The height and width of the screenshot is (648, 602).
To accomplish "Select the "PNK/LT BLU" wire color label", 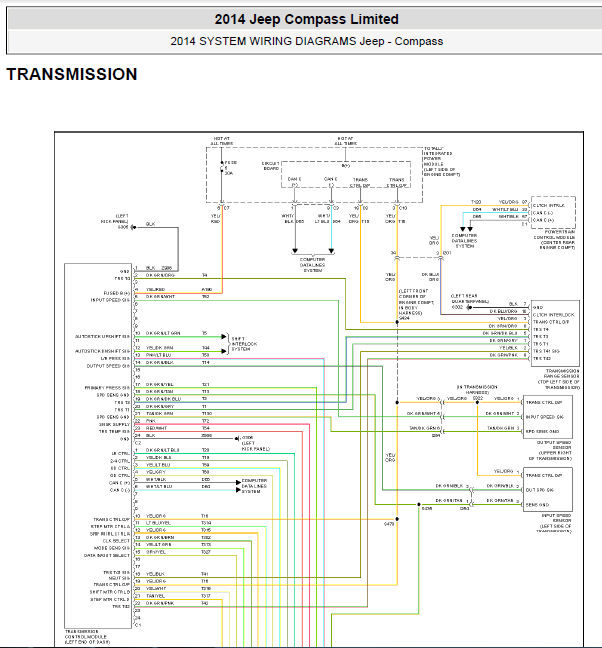I will [x=158, y=355].
